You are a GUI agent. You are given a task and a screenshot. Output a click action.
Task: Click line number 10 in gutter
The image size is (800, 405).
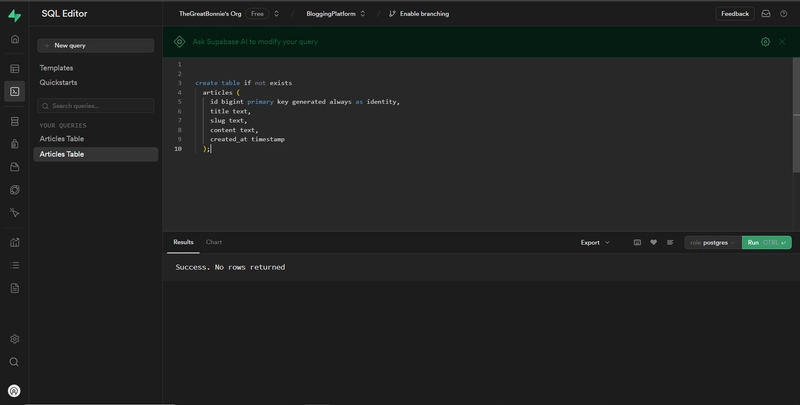(x=178, y=148)
